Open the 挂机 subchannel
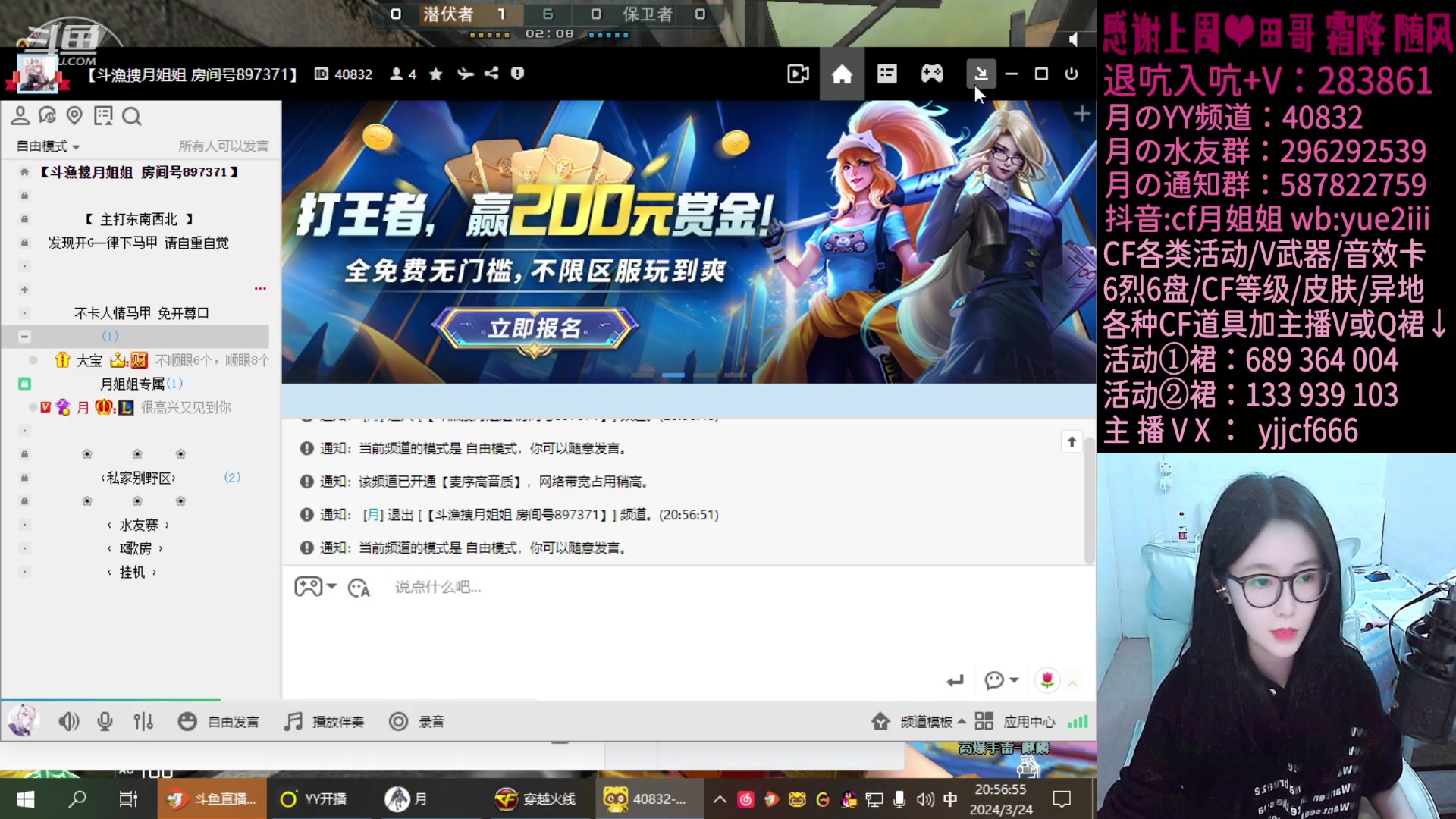1456x819 pixels. pos(132,572)
